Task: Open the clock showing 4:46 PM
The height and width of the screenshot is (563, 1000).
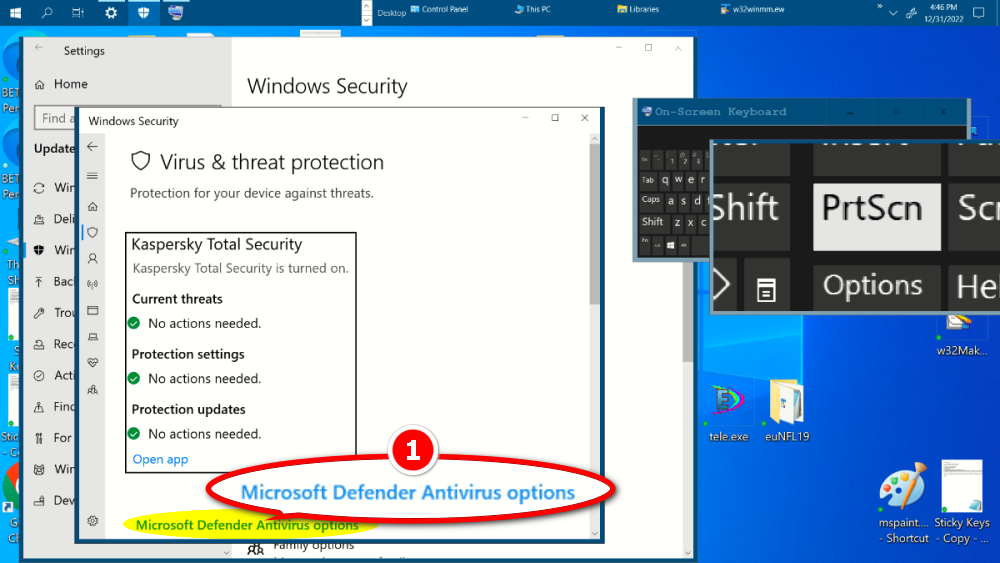Action: 943,13
